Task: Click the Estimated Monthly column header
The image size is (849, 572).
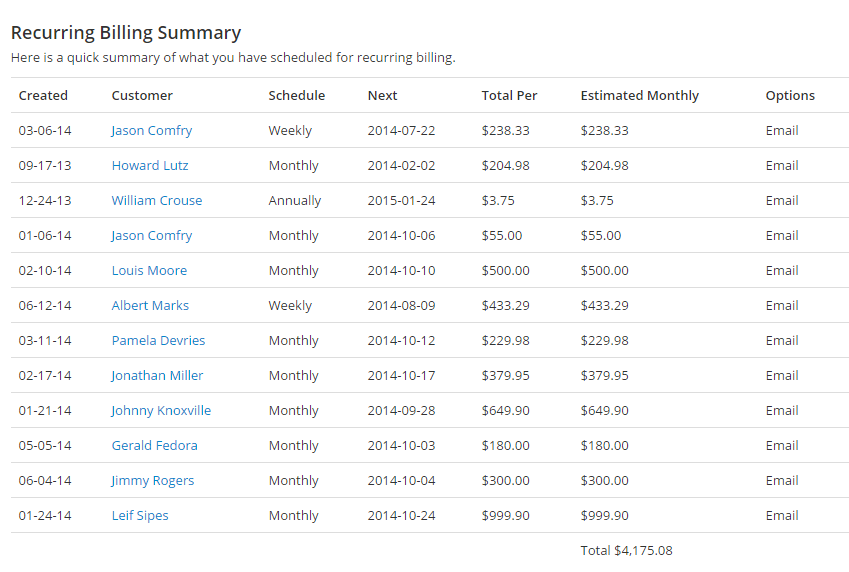Action: tap(639, 95)
